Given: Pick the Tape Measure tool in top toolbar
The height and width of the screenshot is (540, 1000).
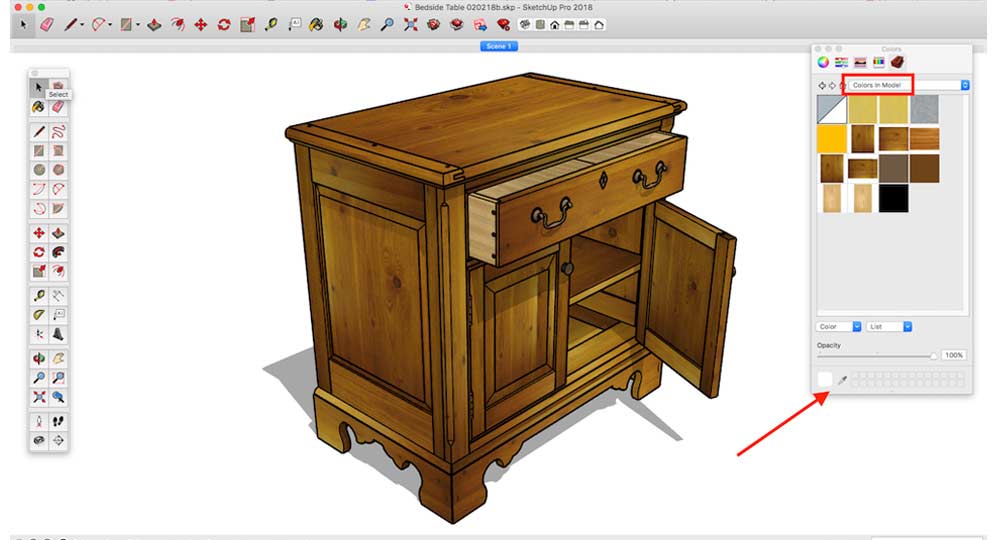Looking at the screenshot, I should (270, 24).
